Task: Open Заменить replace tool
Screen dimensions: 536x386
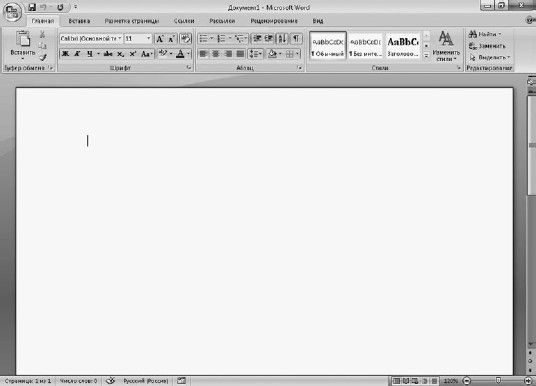Action: click(x=487, y=46)
